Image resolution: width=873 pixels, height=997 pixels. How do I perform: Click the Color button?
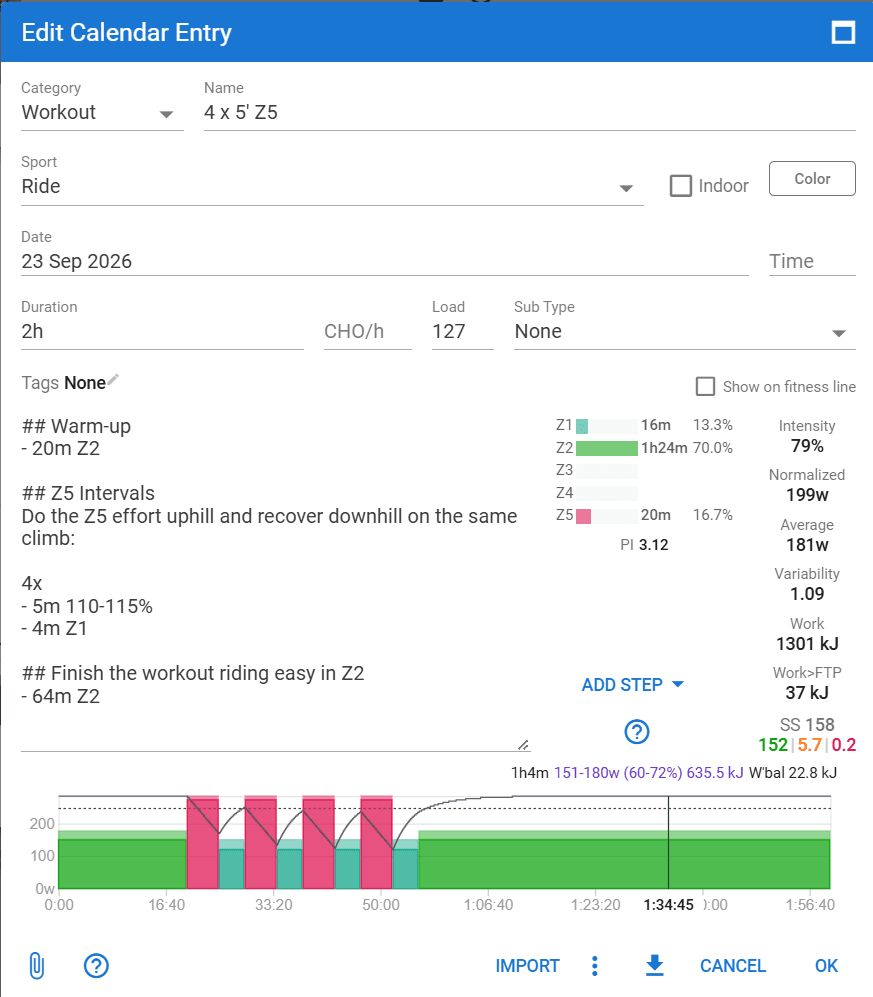click(x=812, y=179)
